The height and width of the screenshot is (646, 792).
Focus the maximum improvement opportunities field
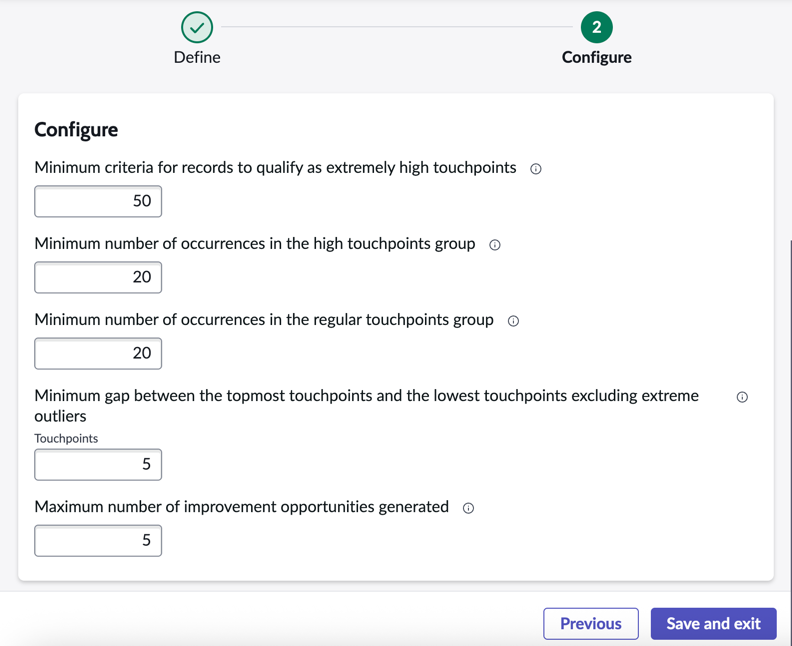[x=98, y=541]
